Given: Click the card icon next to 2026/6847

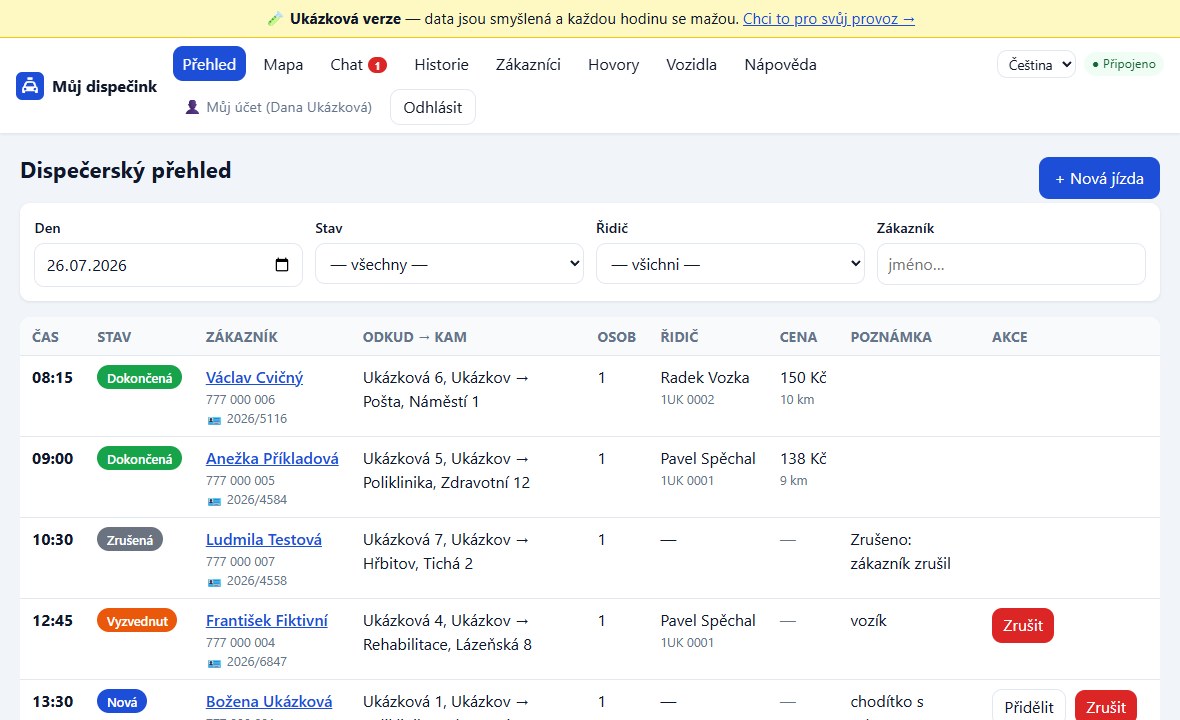Looking at the screenshot, I should pyautogui.click(x=214, y=663).
